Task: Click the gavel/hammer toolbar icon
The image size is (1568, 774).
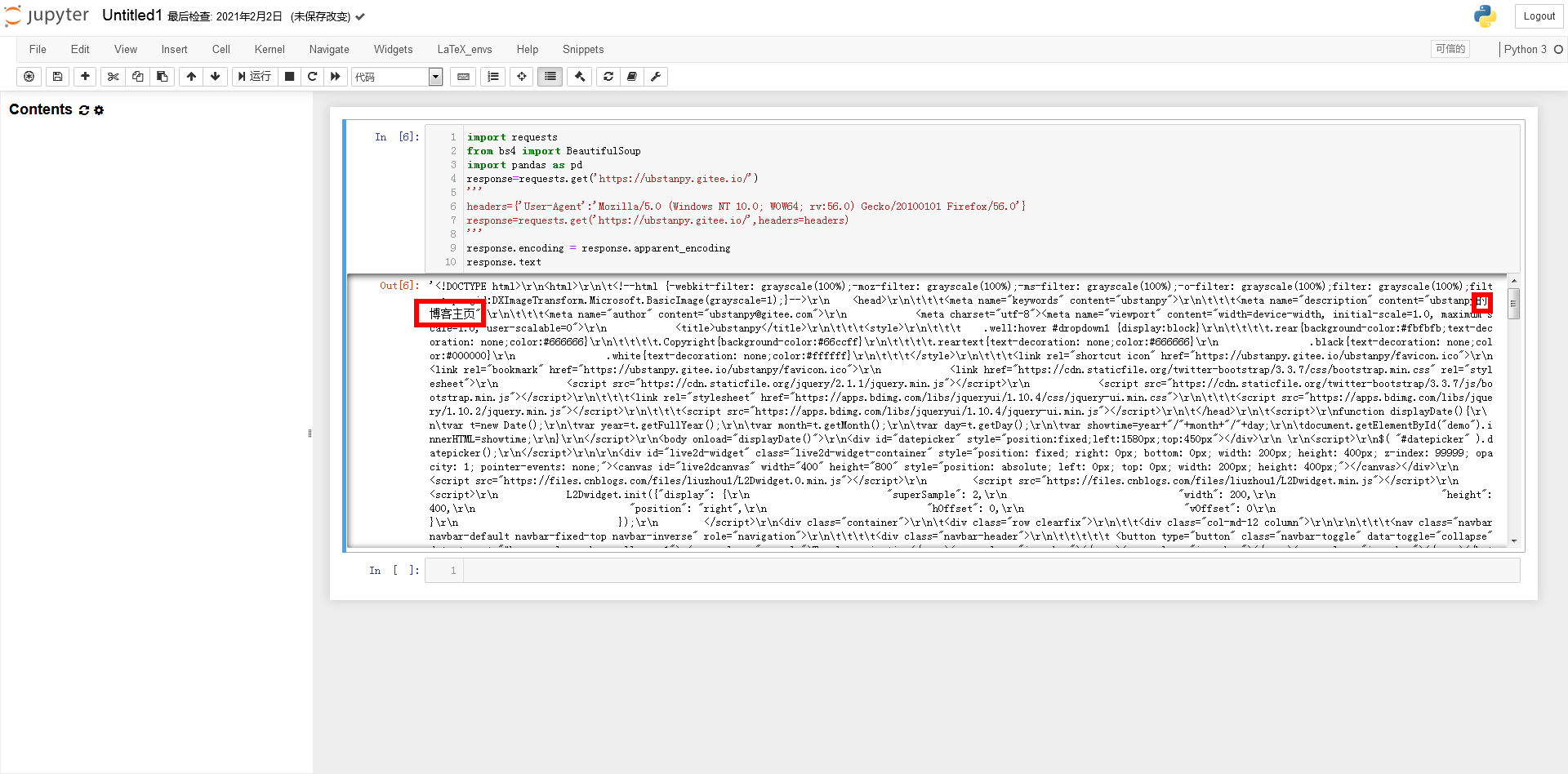Action: coord(580,77)
